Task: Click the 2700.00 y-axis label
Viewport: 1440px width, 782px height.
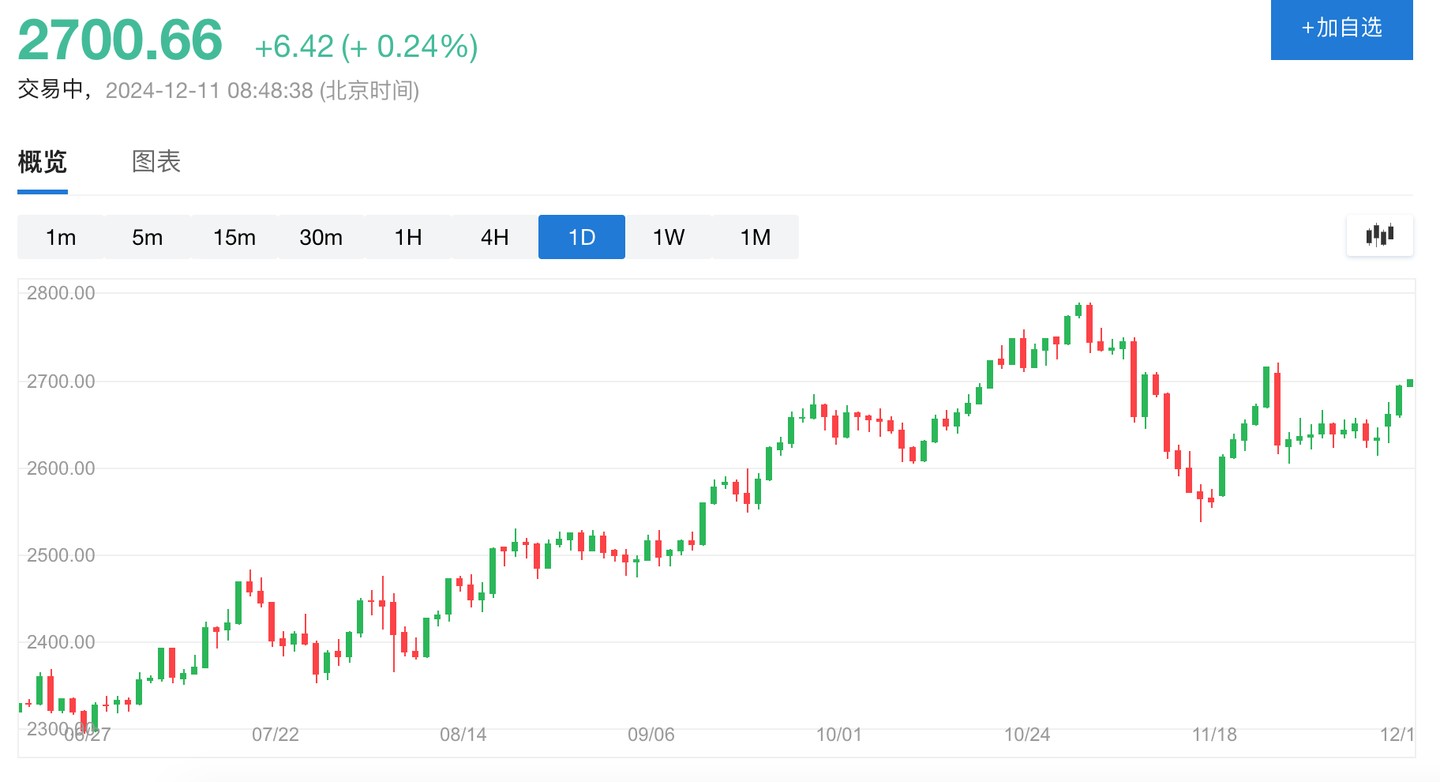Action: click(62, 381)
